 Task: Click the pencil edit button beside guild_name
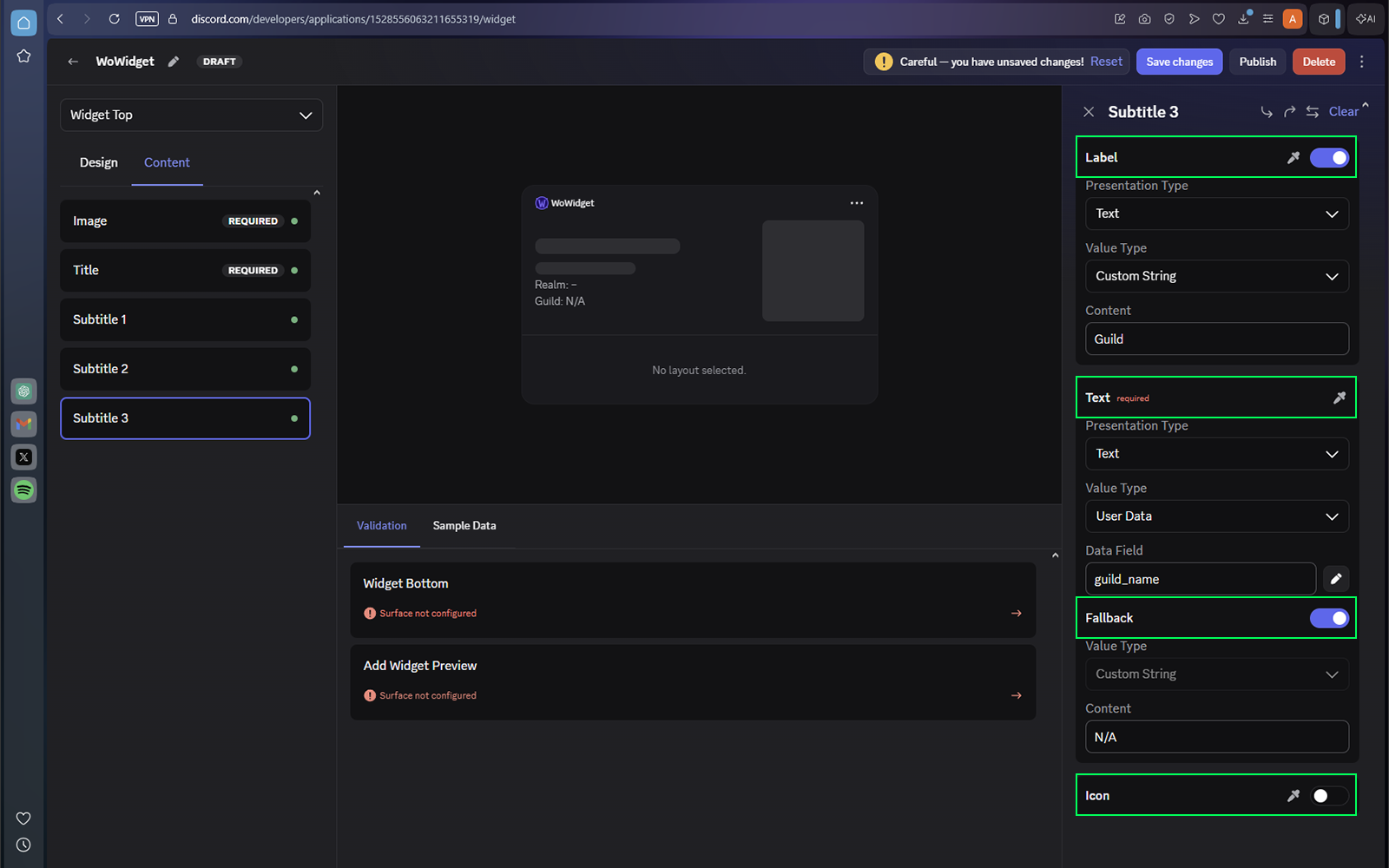point(1336,579)
